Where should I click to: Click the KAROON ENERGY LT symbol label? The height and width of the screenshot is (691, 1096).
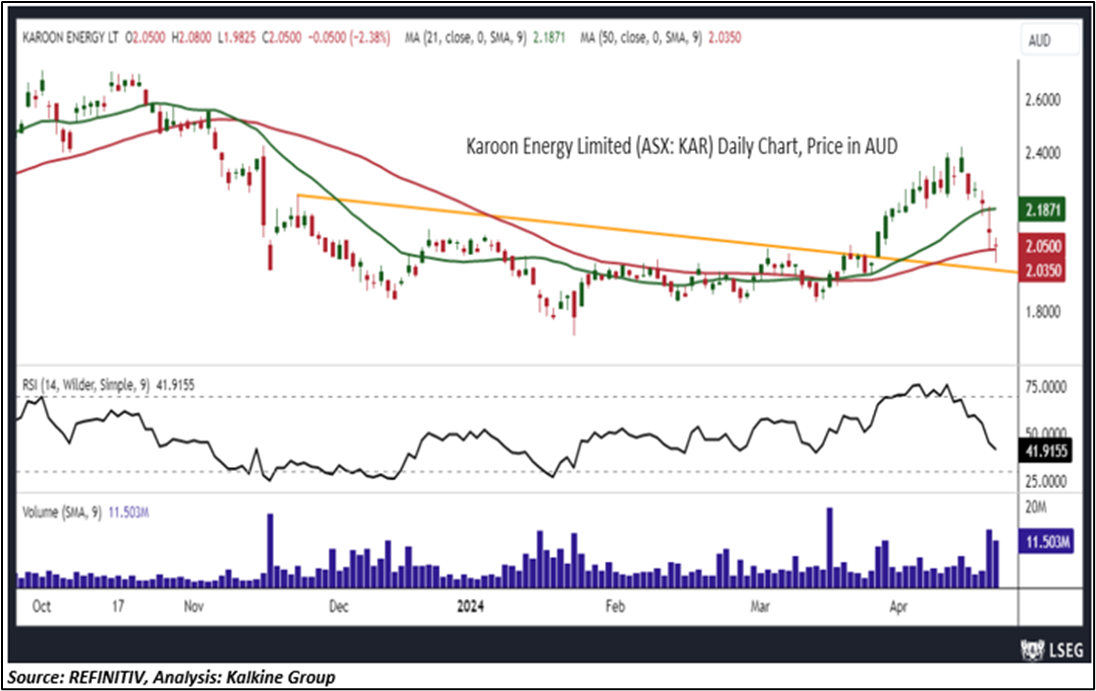coord(71,38)
